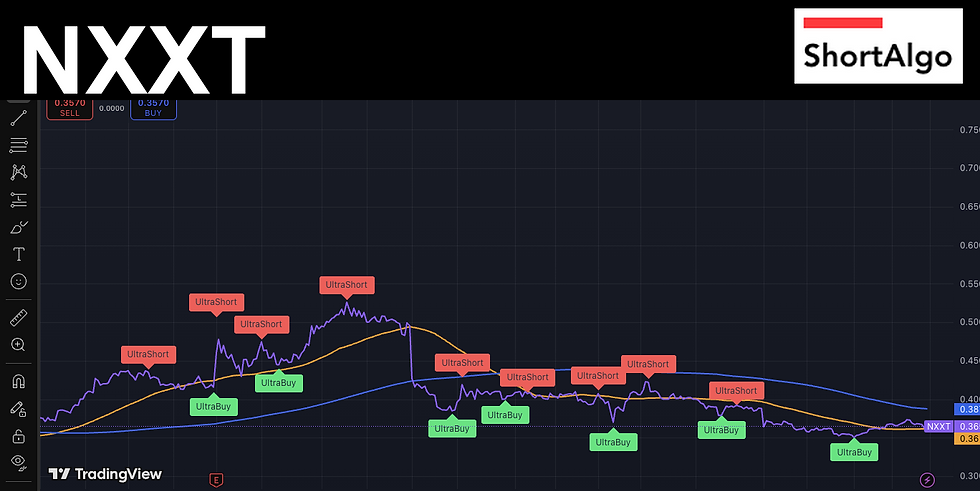Click the large NXXT ticker title
Image resolution: width=980 pixels, height=491 pixels.
point(144,59)
